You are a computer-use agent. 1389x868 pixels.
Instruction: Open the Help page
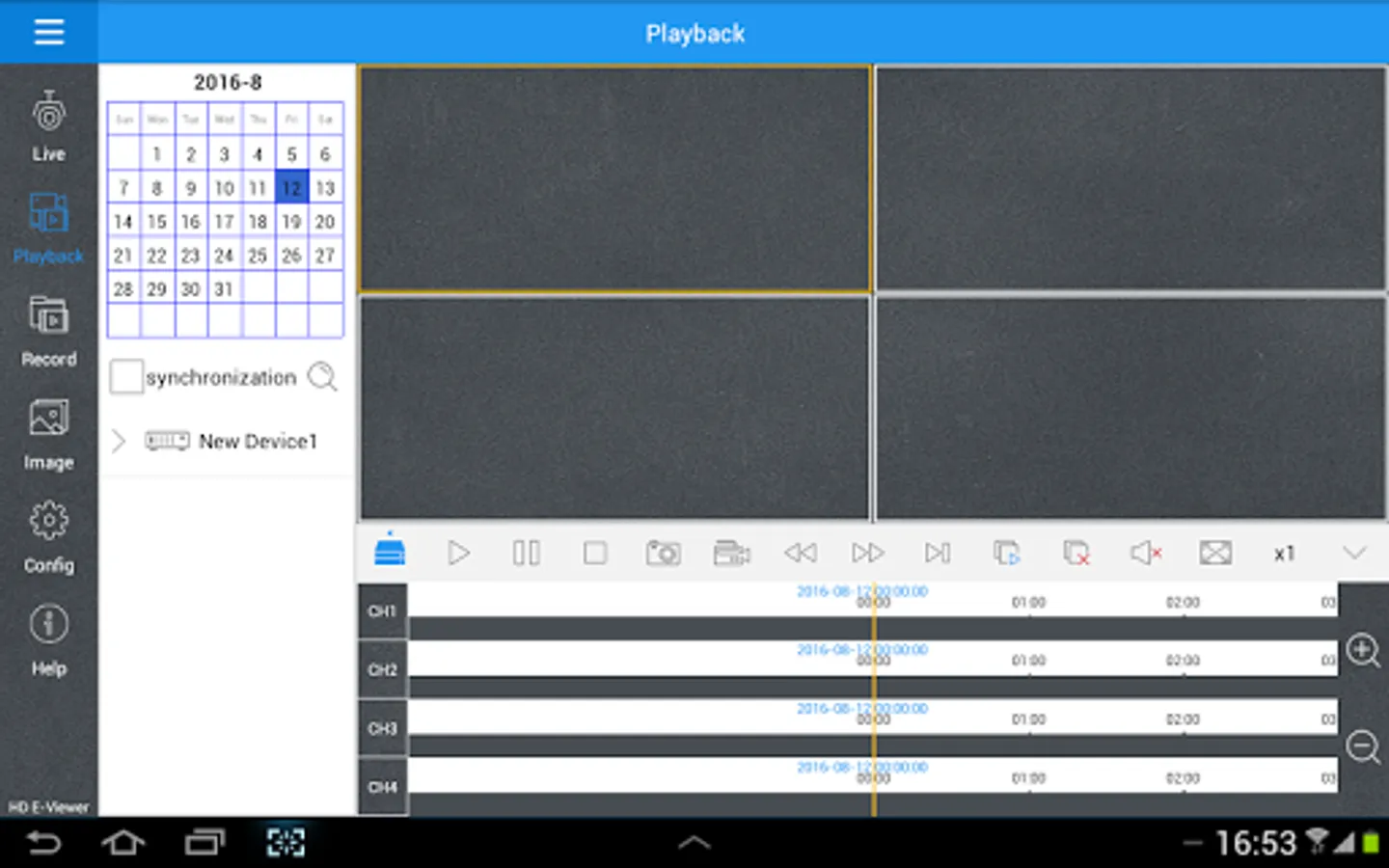pyautogui.click(x=48, y=640)
